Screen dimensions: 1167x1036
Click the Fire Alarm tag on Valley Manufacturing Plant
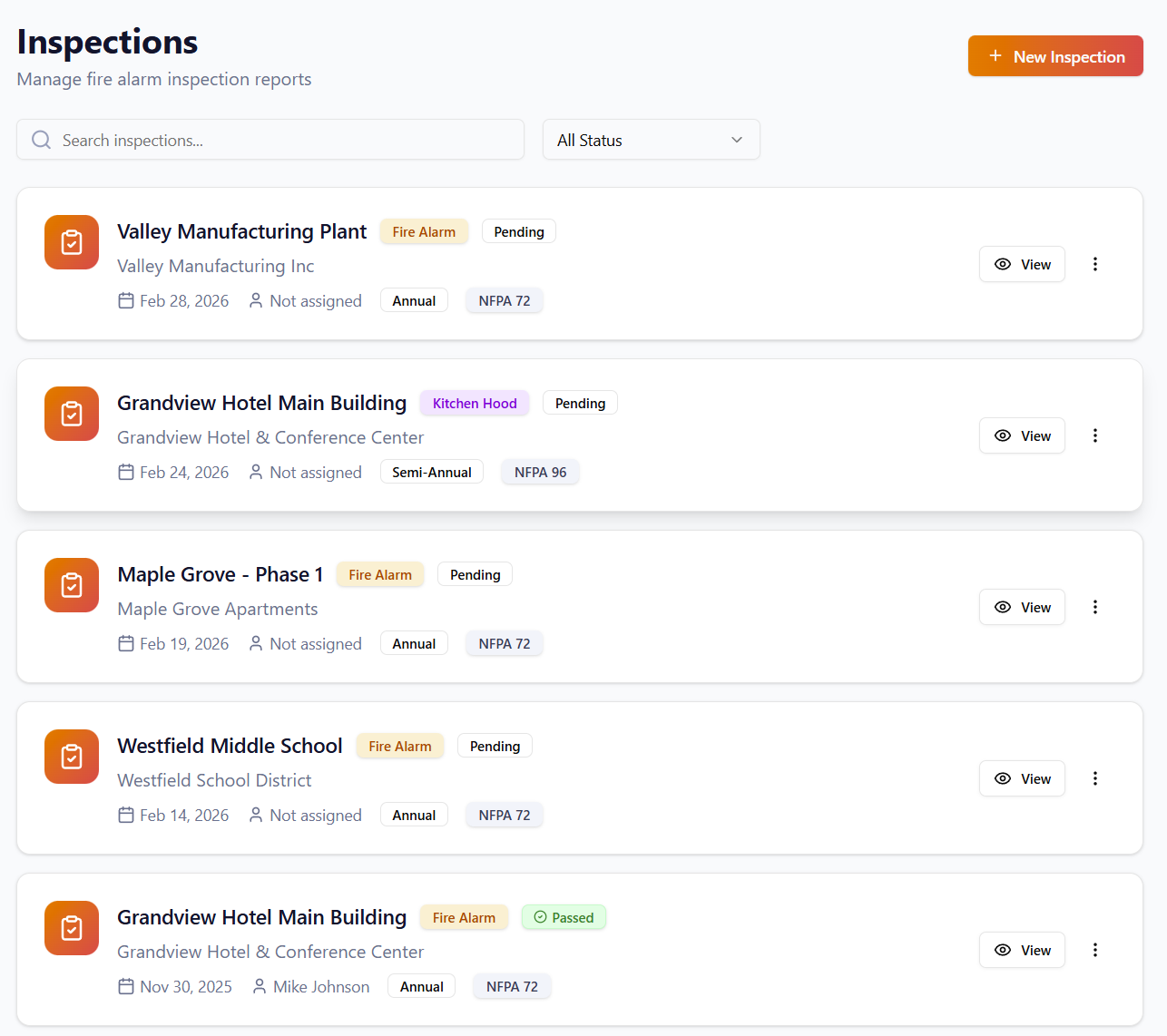(424, 231)
